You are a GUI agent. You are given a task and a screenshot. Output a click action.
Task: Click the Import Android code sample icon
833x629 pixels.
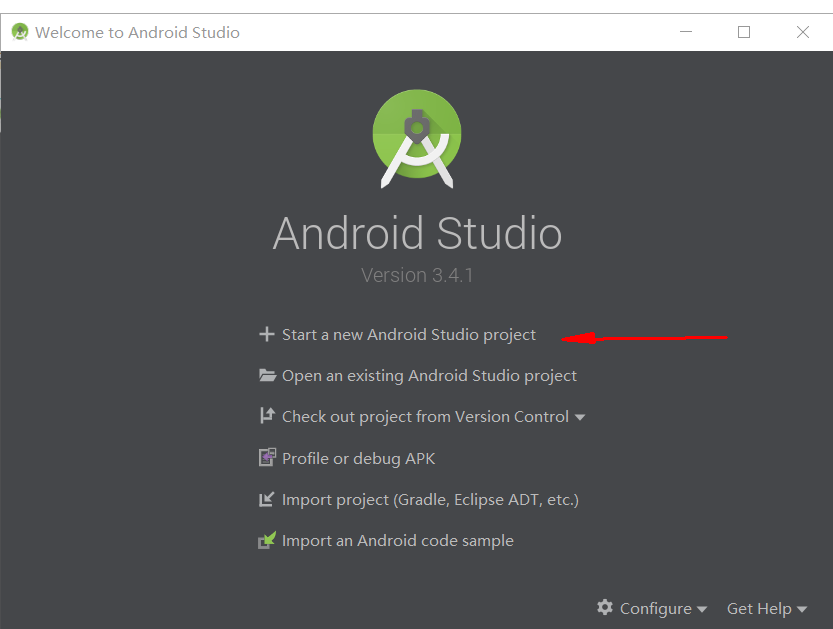(x=267, y=540)
